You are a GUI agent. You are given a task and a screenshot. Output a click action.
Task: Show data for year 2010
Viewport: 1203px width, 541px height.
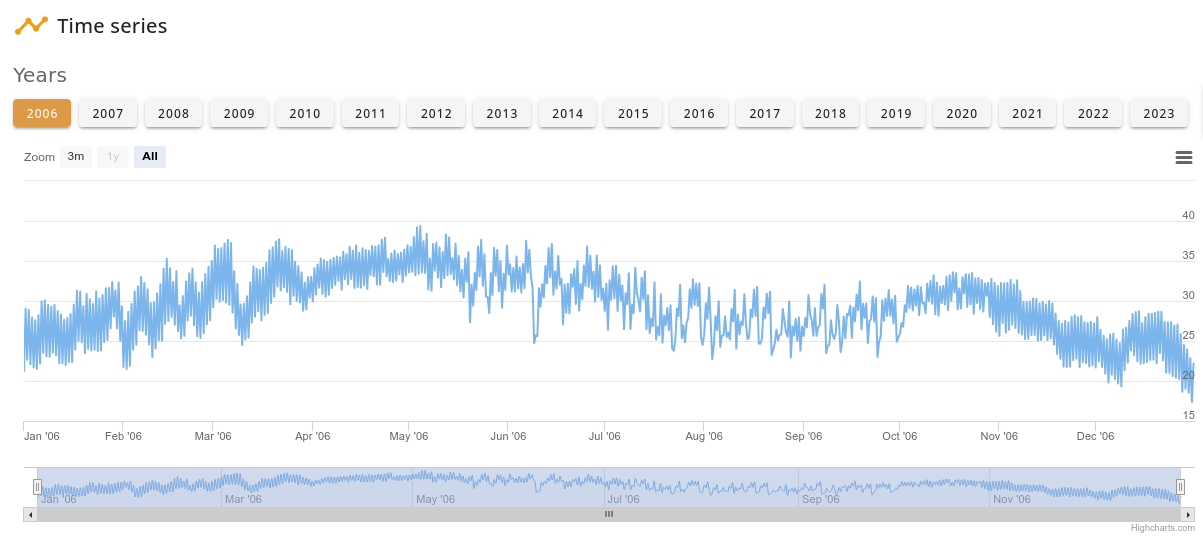(305, 113)
